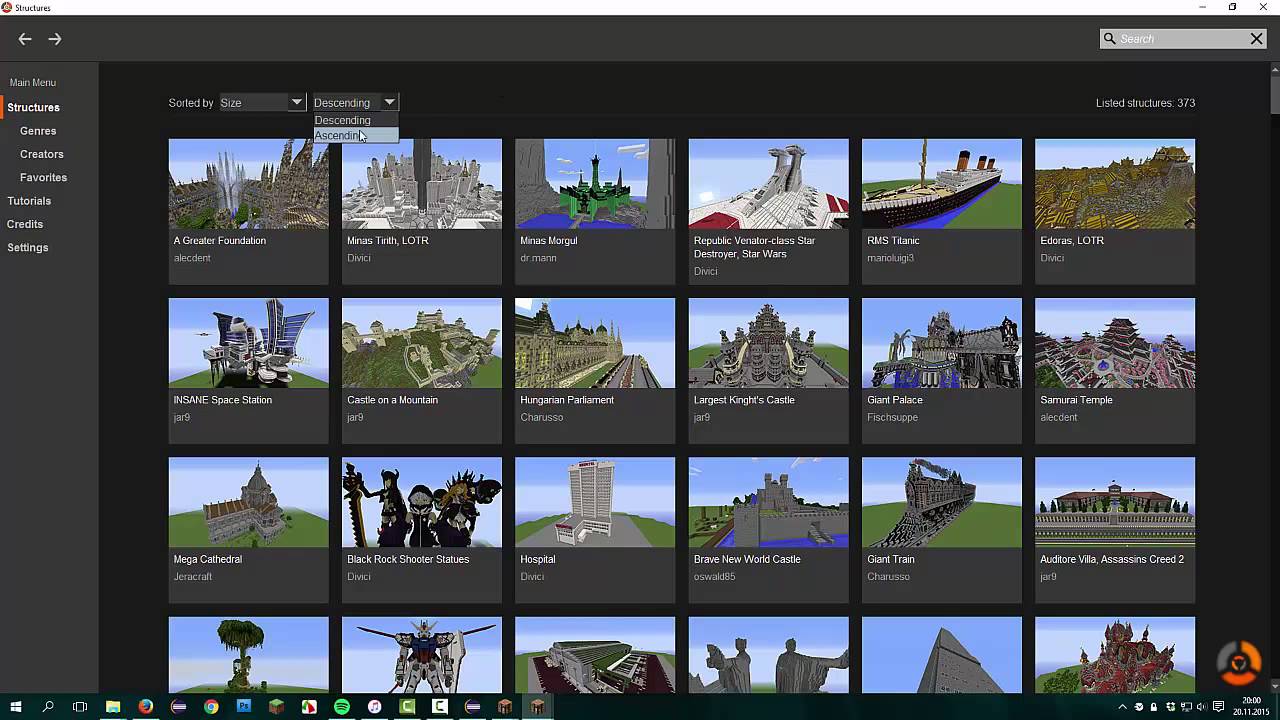
Task: Open A Greater Foundation thumbnail
Action: (249, 184)
